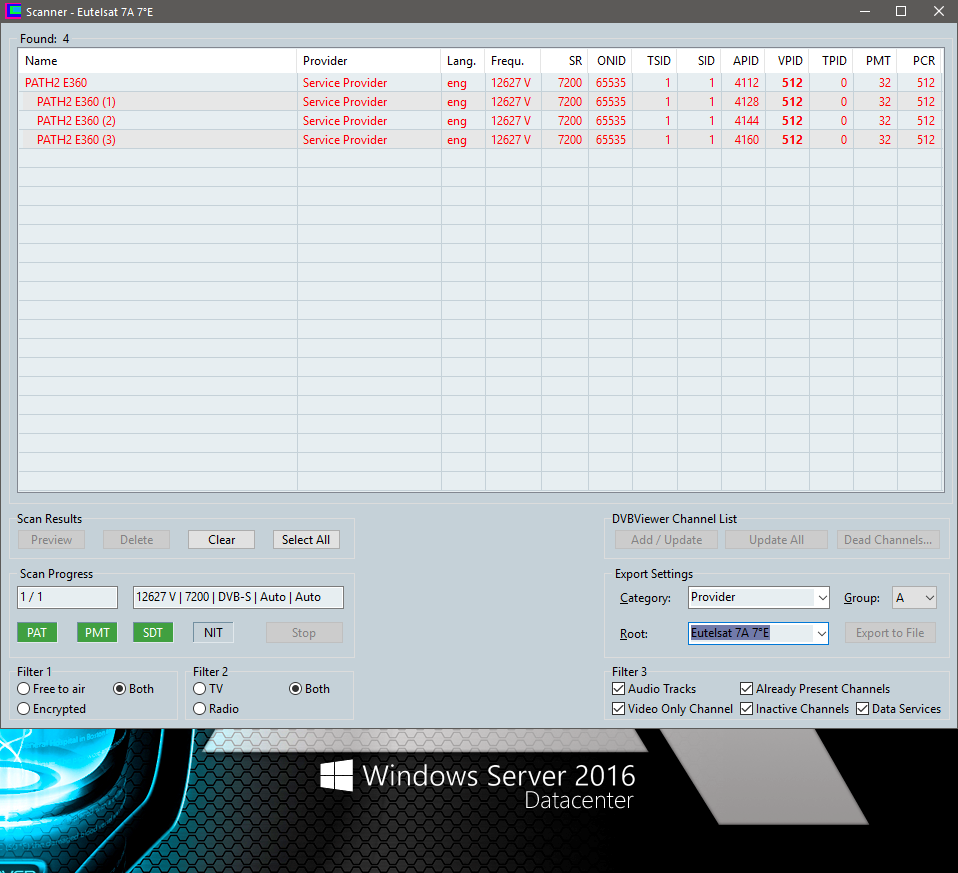Click the Stop scan button

[x=304, y=633]
